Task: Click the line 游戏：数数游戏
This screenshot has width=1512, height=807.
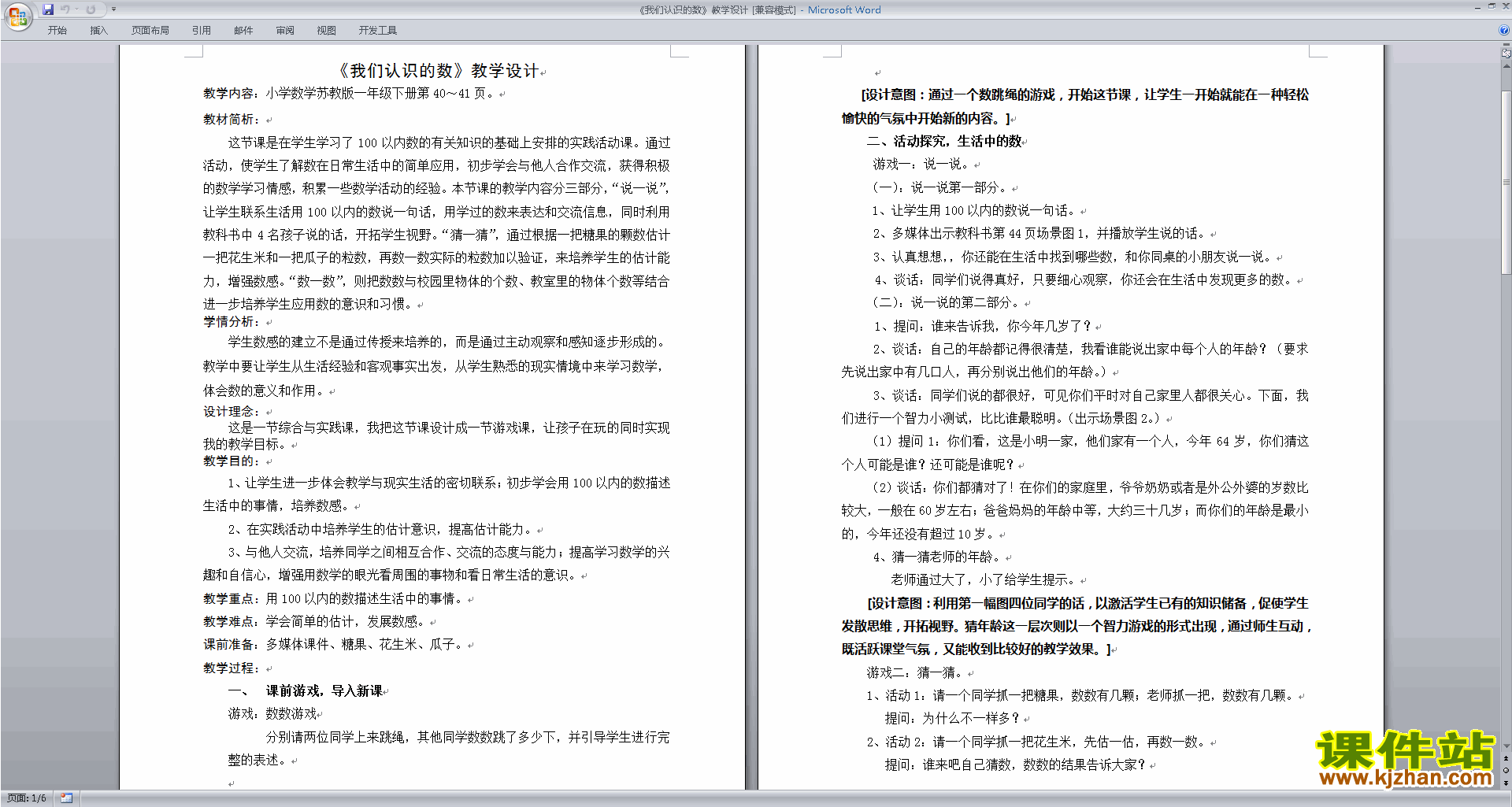Action: pos(274,714)
